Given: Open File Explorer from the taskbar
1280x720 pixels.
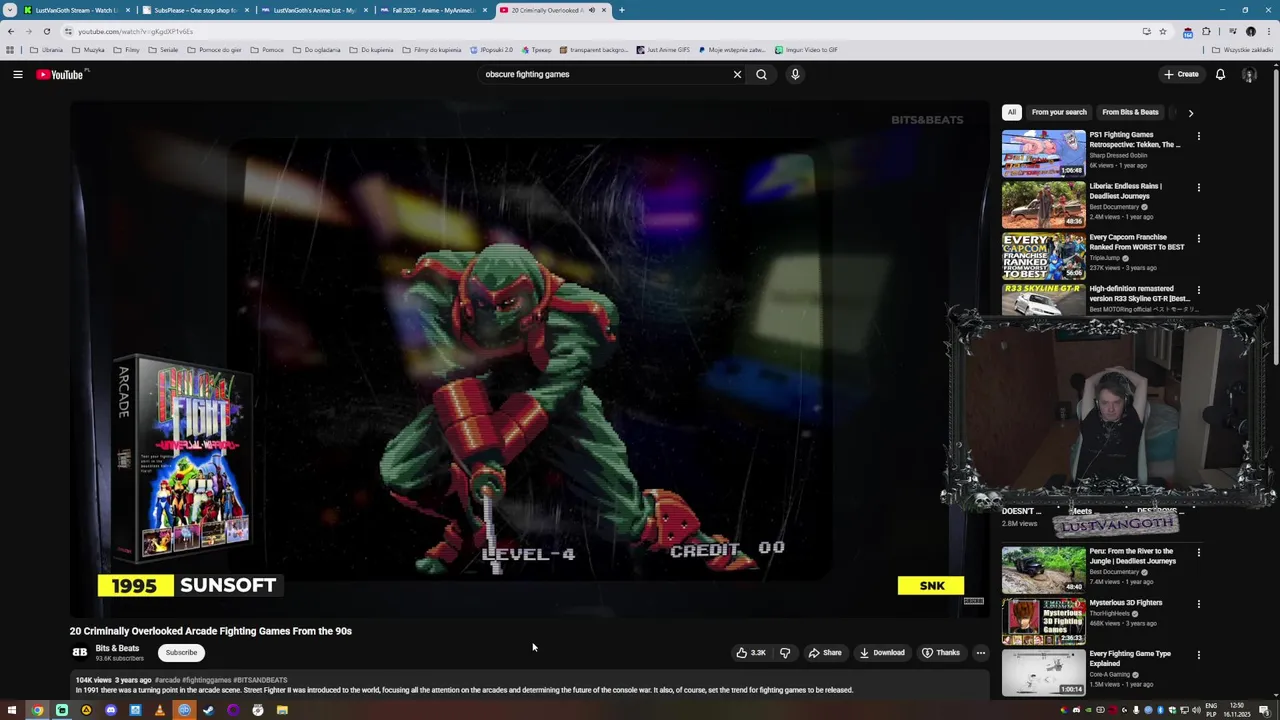Looking at the screenshot, I should 282,710.
